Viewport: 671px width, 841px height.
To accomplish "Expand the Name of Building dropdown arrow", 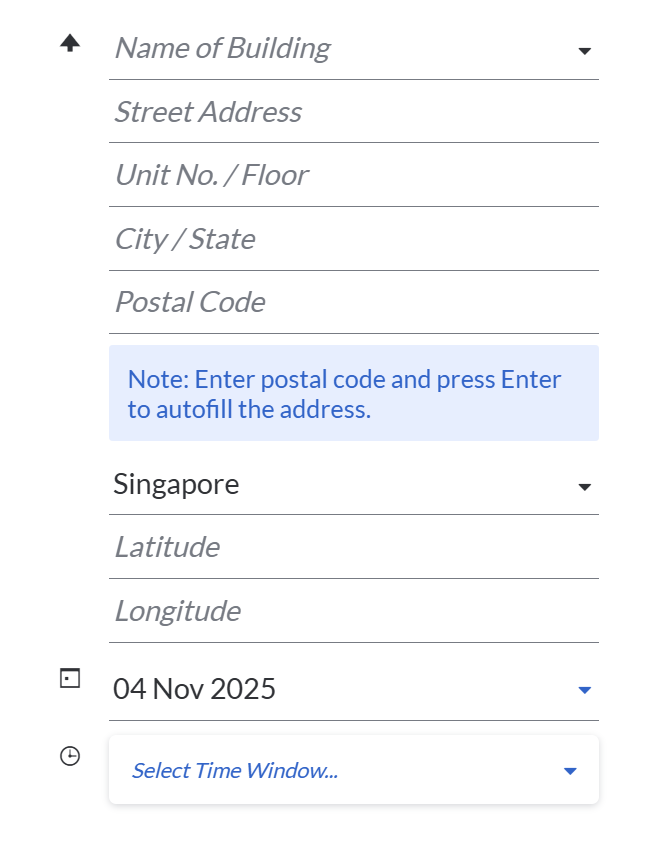I will (585, 51).
